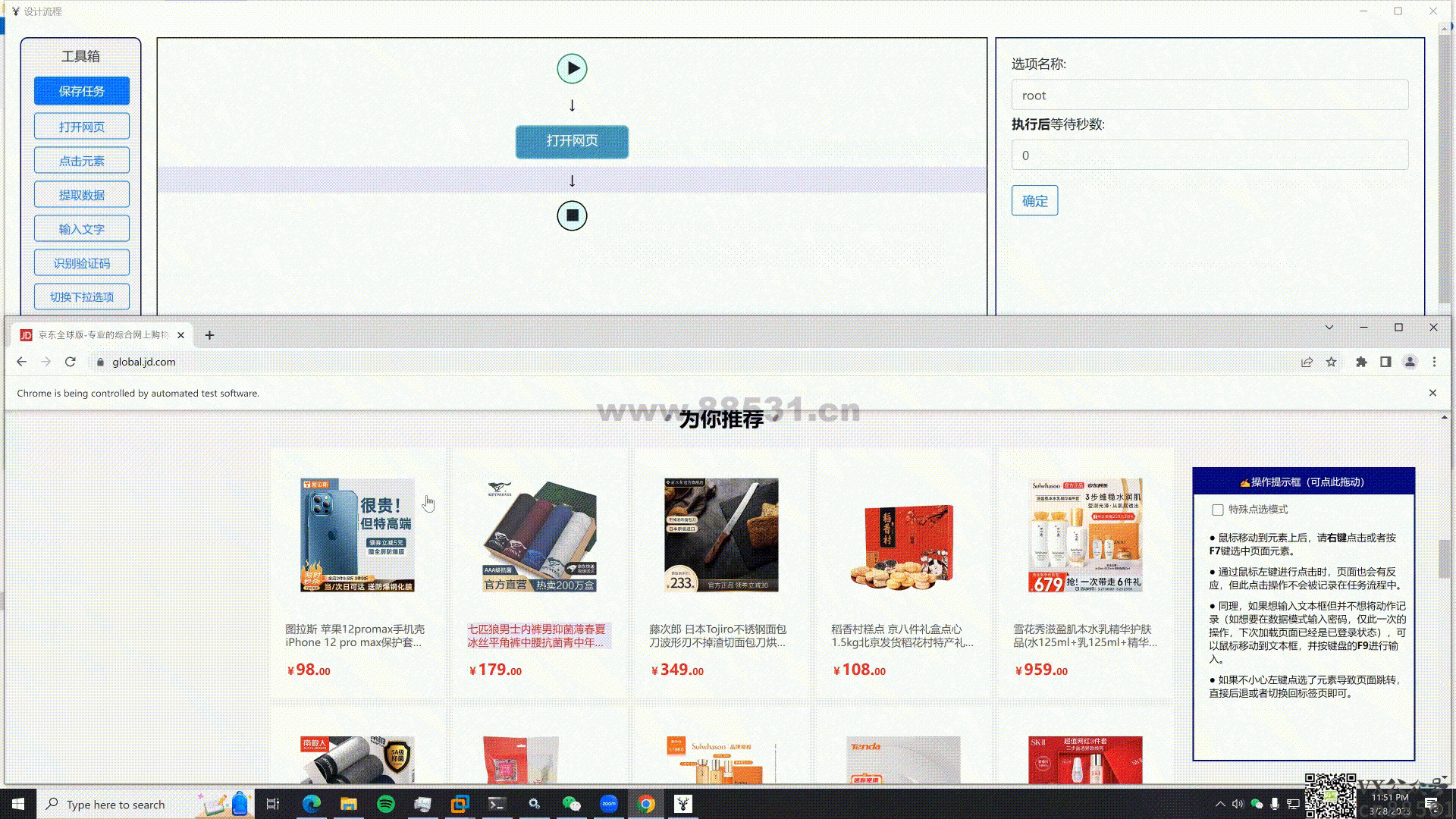Click the 选项名称 input field containing root
Screen dimensions: 1456x819
click(1210, 95)
